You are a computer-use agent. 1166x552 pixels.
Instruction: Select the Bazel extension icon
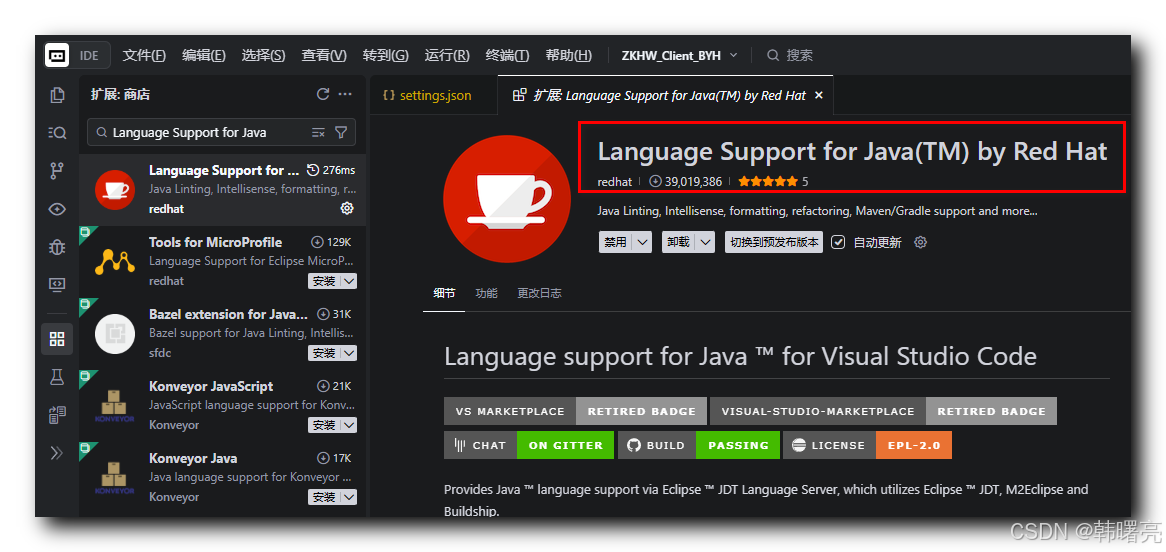[115, 333]
